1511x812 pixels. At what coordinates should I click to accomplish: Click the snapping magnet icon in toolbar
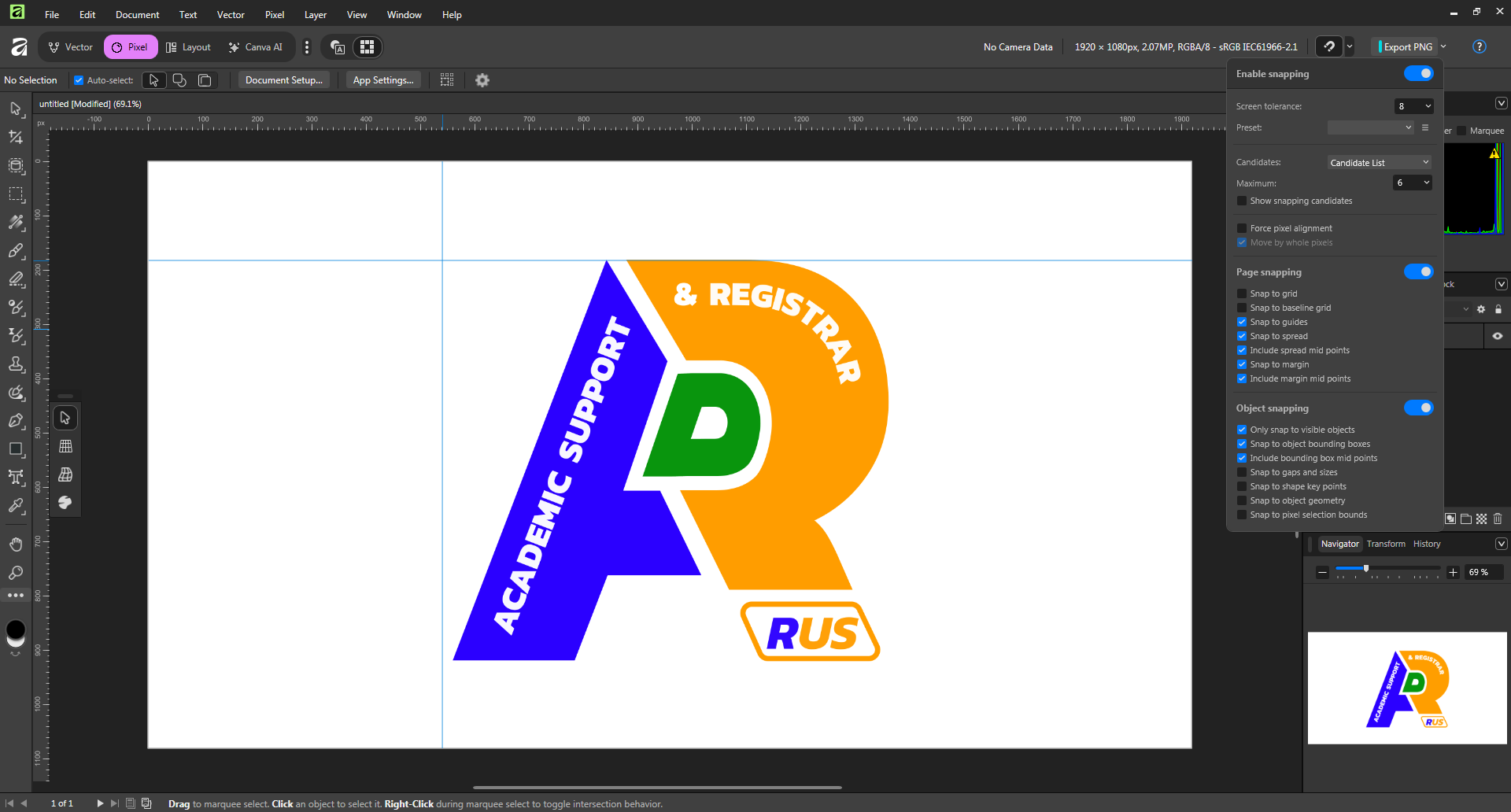coord(1328,47)
